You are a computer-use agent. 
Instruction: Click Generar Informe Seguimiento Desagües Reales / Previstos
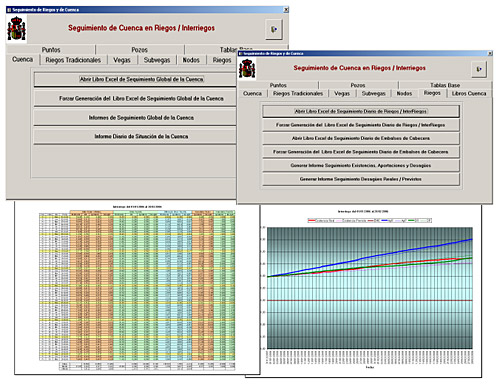click(361, 179)
